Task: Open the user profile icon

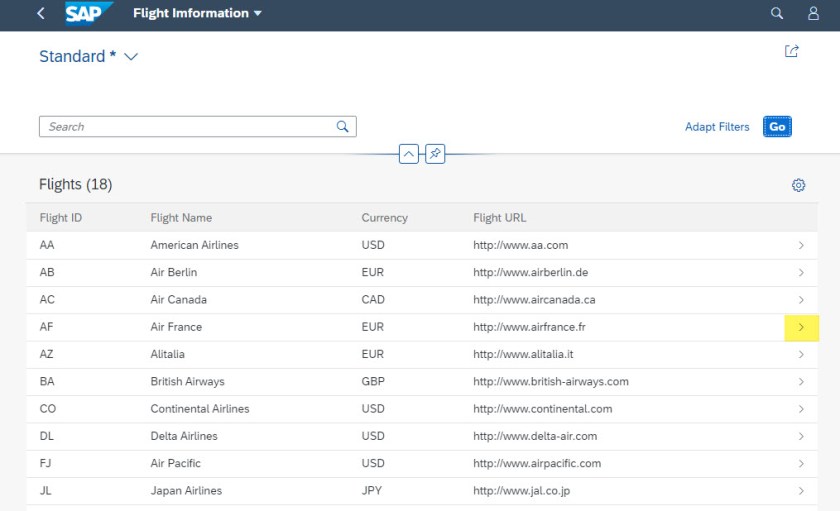Action: point(813,14)
